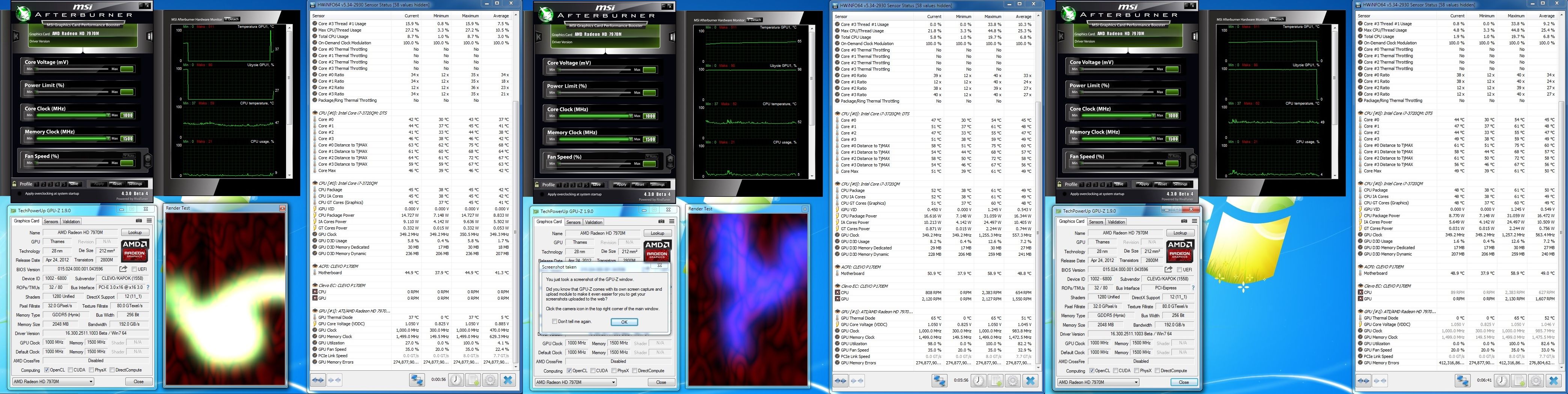Screen dimensions: 1568x394
Task: Click the gear settings icon in HWiNFO window timed 0:05:56
Action: [1013, 380]
